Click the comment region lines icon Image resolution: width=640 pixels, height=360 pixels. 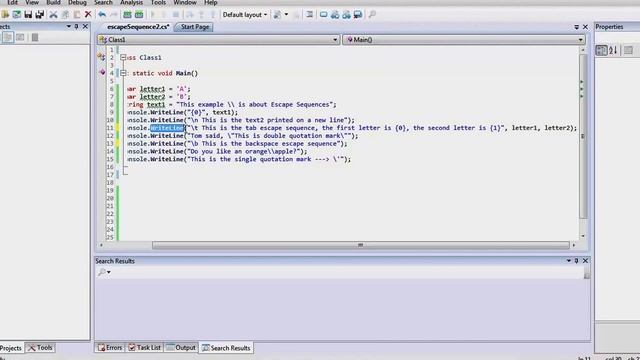310,15
